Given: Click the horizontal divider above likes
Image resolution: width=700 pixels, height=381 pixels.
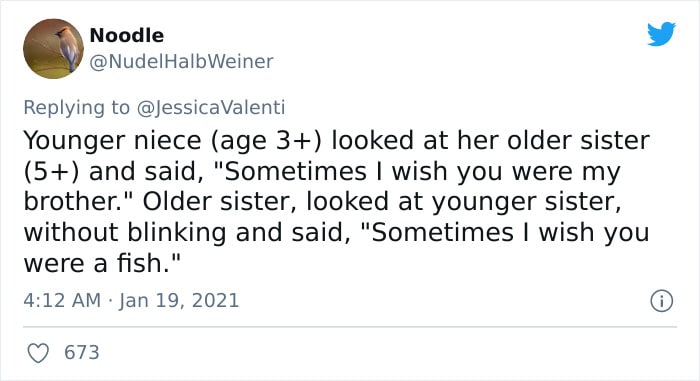Looking at the screenshot, I should click(x=350, y=327).
